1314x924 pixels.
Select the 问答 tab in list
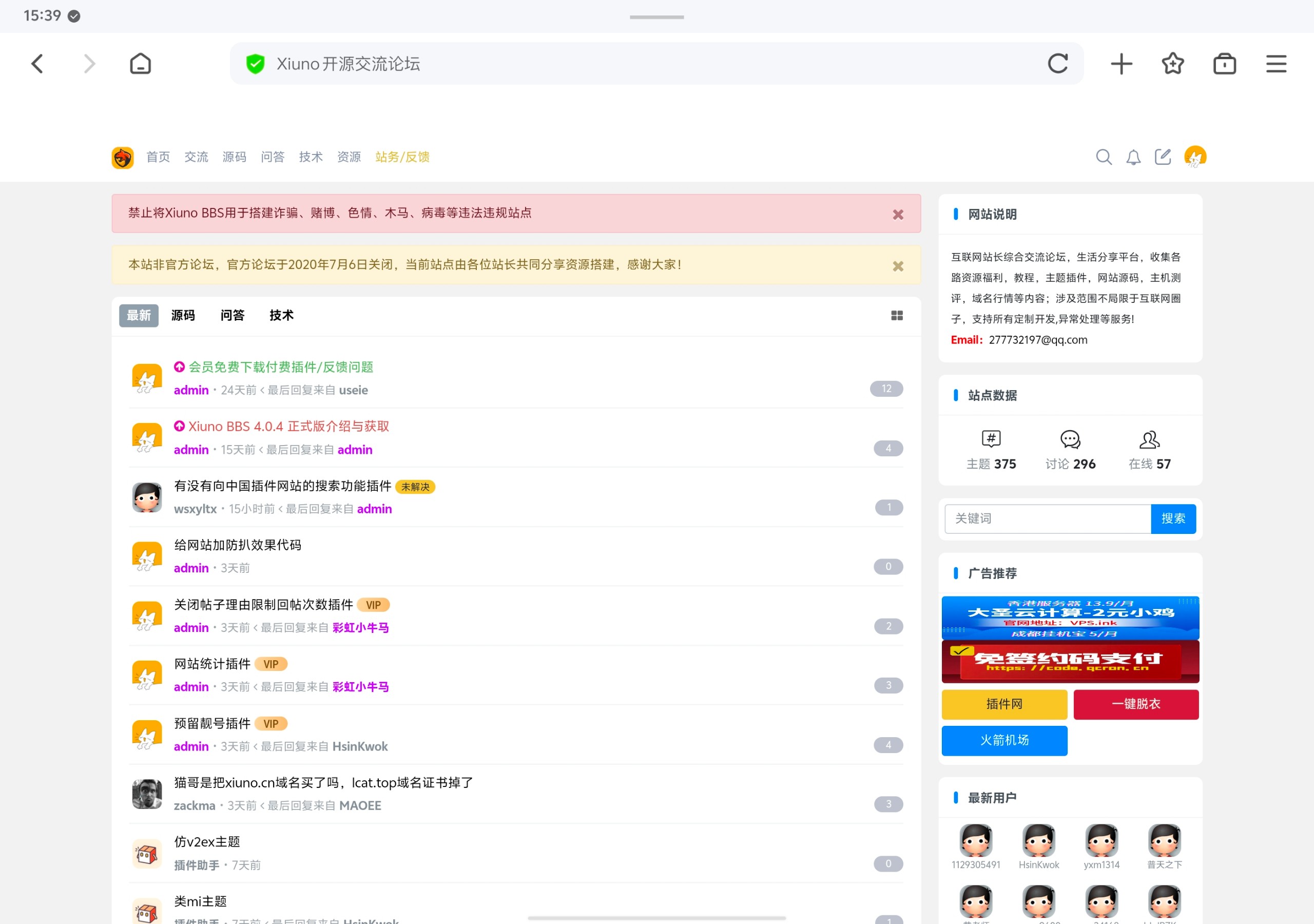pos(233,315)
